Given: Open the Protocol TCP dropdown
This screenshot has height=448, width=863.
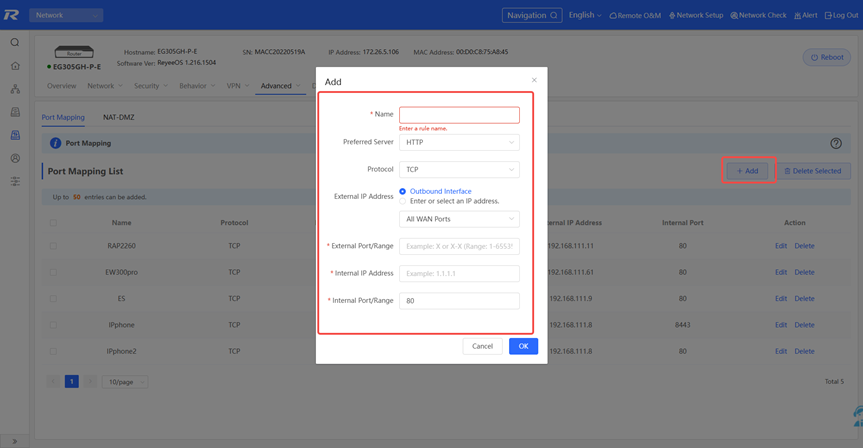Looking at the screenshot, I should tap(459, 170).
